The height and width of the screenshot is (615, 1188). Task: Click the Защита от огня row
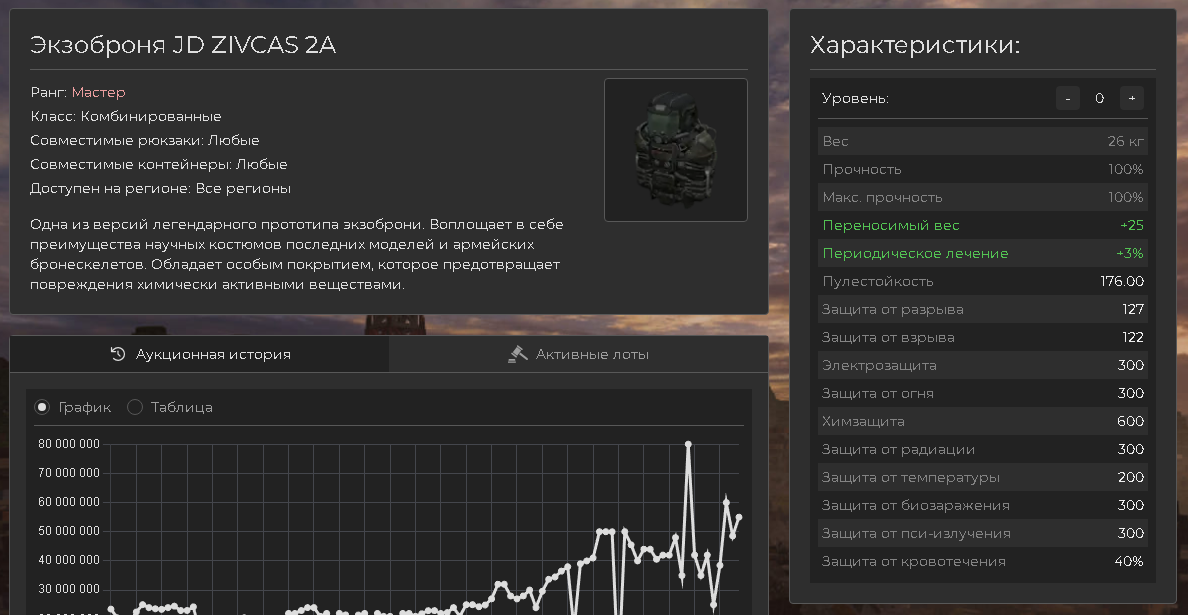point(983,393)
